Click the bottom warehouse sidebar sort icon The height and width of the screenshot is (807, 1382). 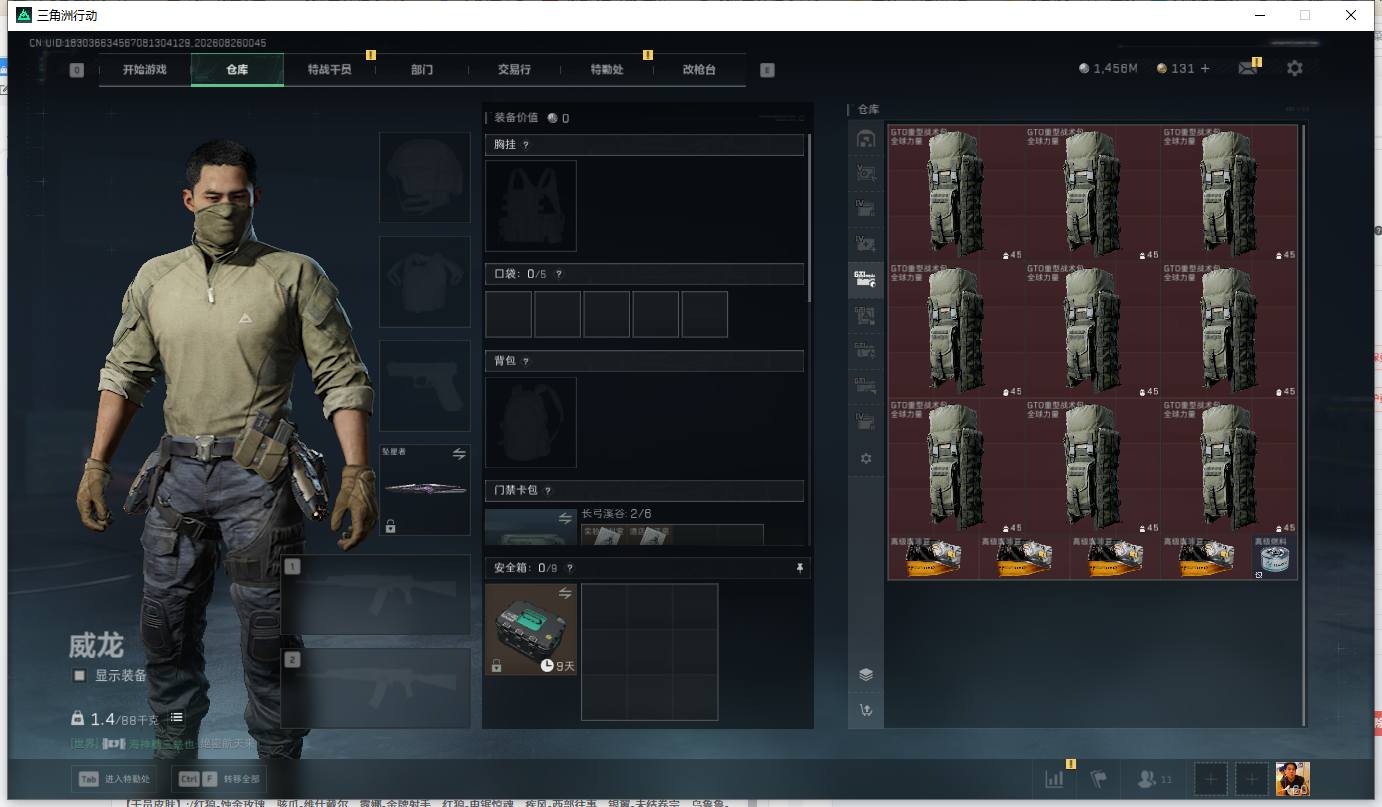[866, 710]
